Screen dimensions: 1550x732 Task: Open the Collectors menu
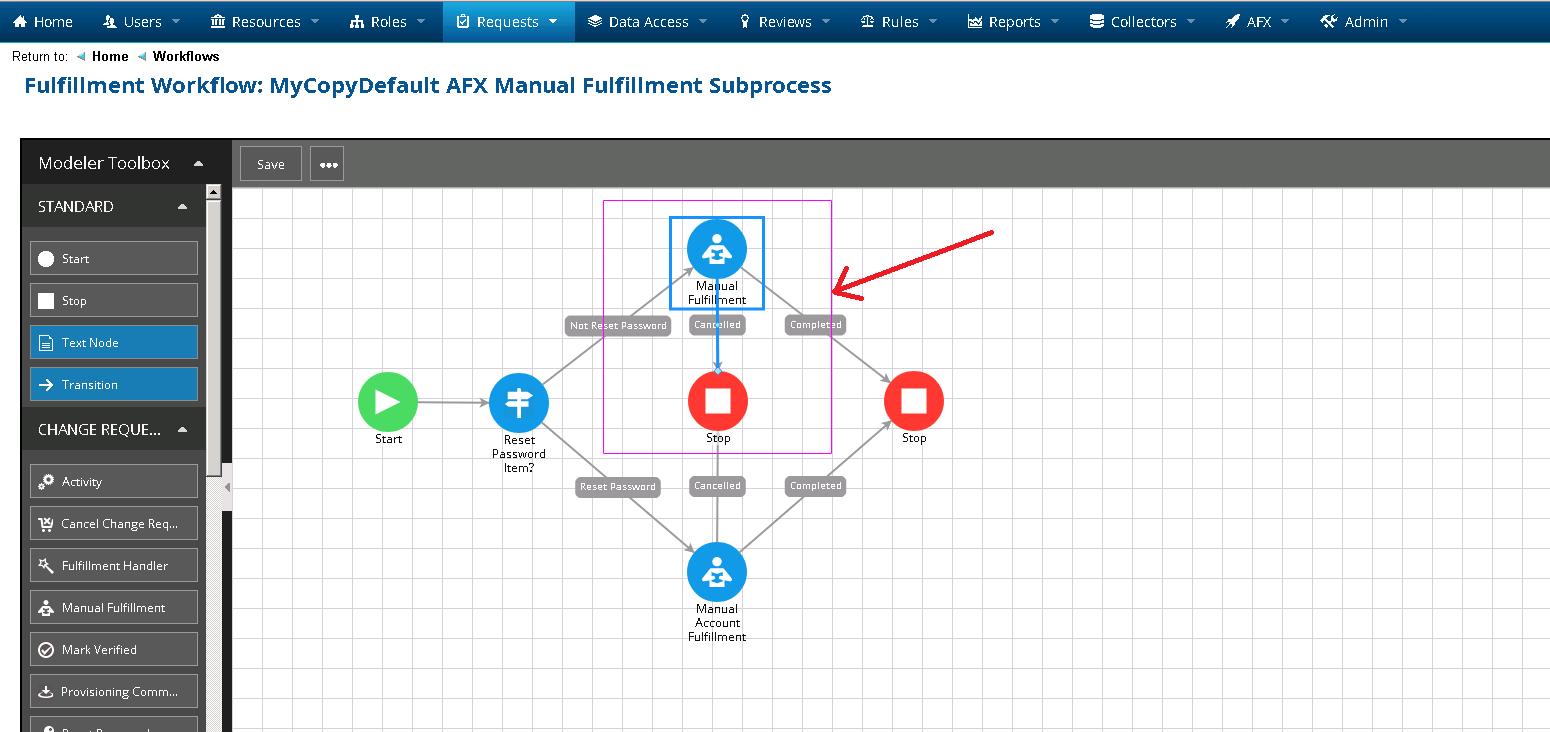click(x=1142, y=21)
